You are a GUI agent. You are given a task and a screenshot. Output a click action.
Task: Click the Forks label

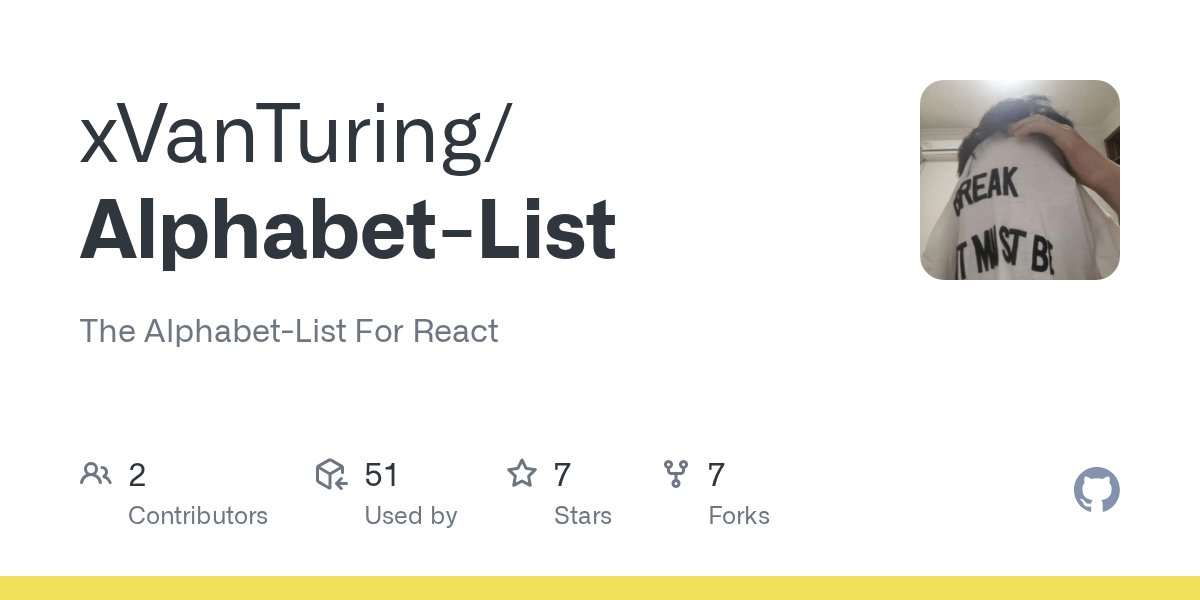(739, 516)
